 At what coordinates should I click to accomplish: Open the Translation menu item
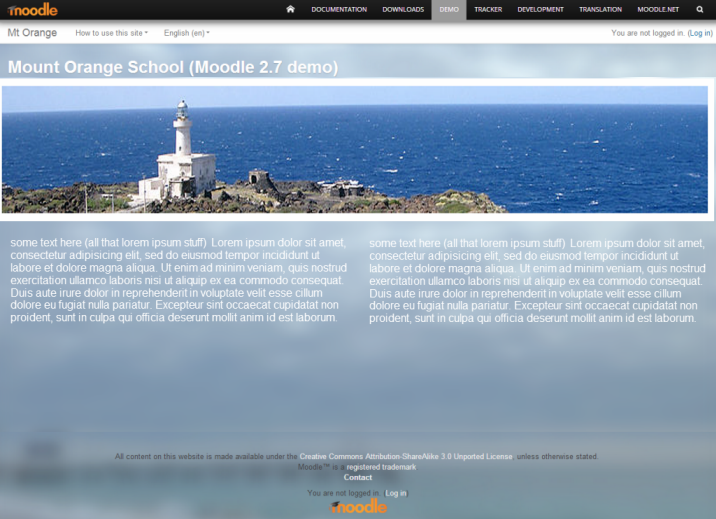point(600,9)
